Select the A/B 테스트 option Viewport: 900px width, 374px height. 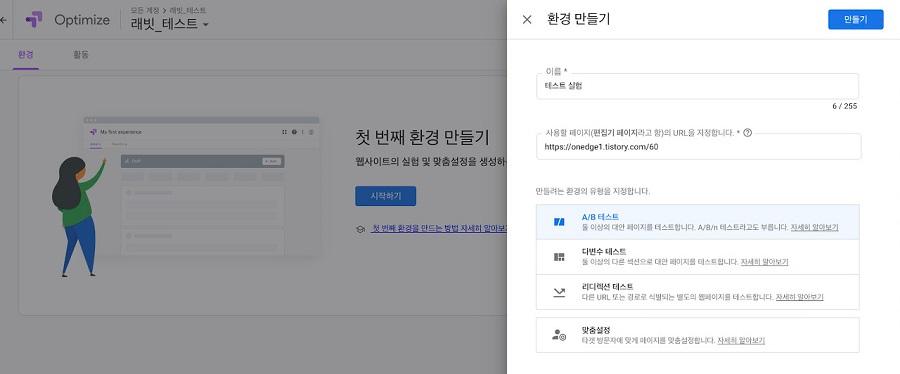tap(697, 222)
